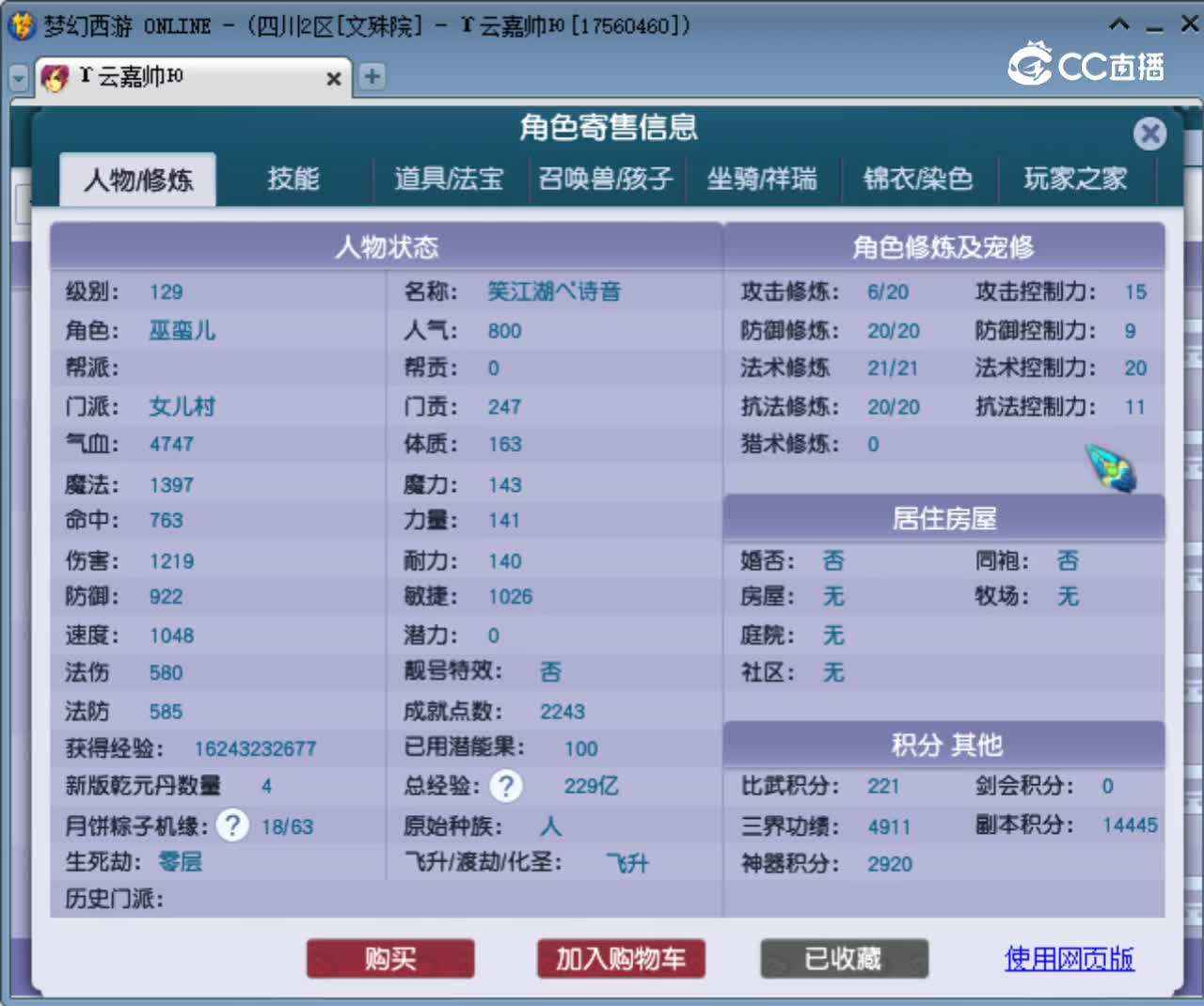Click the 攻击修炼 value 6/20

pos(888,292)
